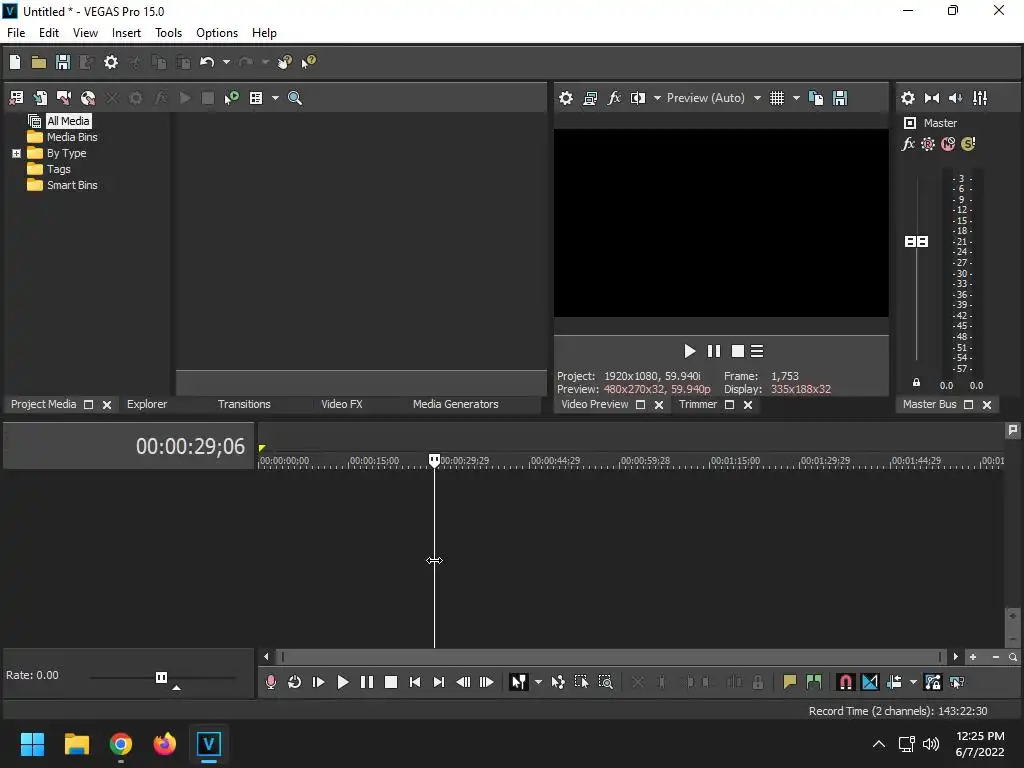1024x768 pixels.
Task: Capture video icon in Project Media toolbar
Action: click(x=64, y=98)
